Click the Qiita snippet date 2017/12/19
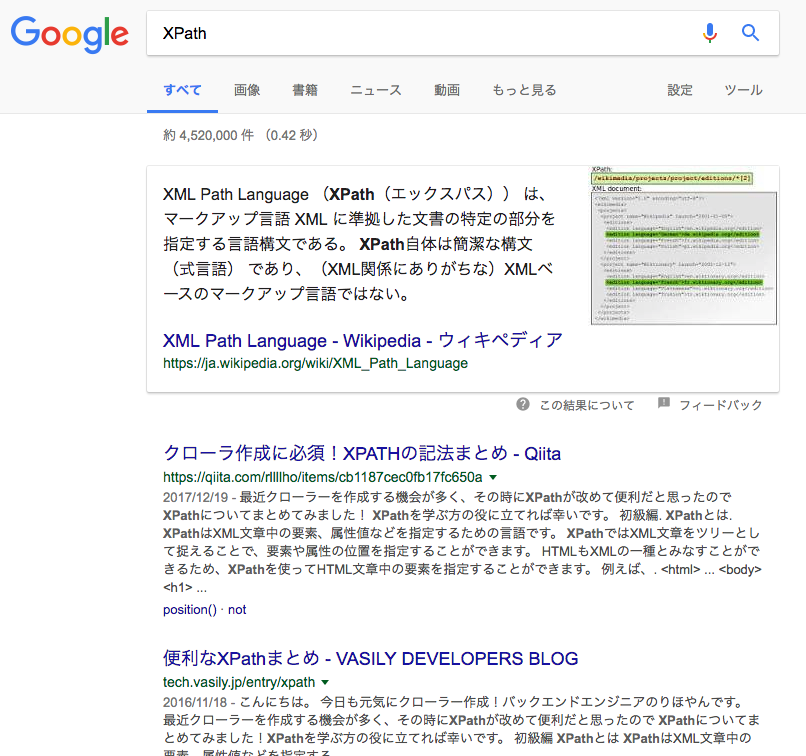Image resolution: width=806 pixels, height=756 pixels. pos(195,497)
